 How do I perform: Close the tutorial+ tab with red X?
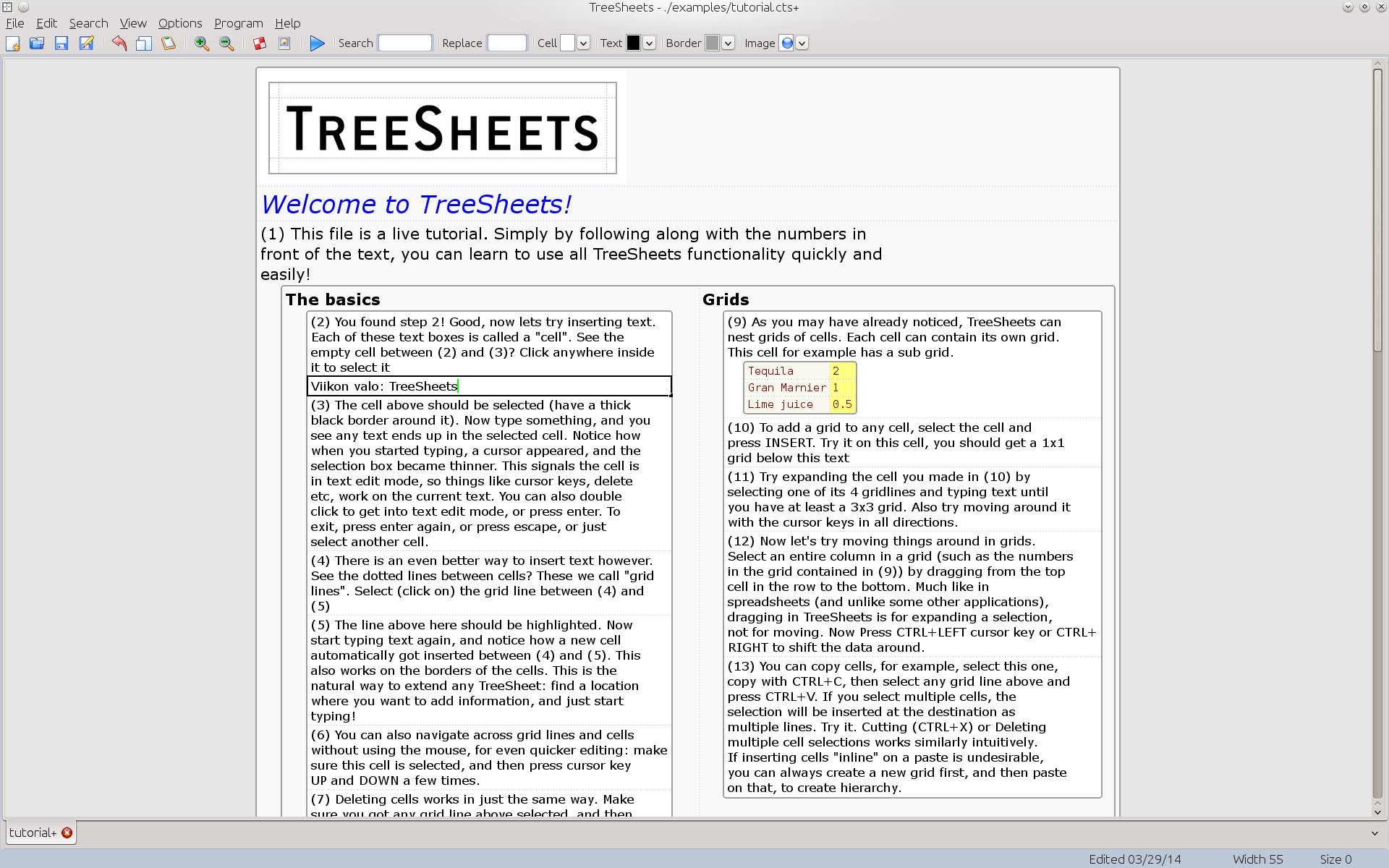click(67, 833)
